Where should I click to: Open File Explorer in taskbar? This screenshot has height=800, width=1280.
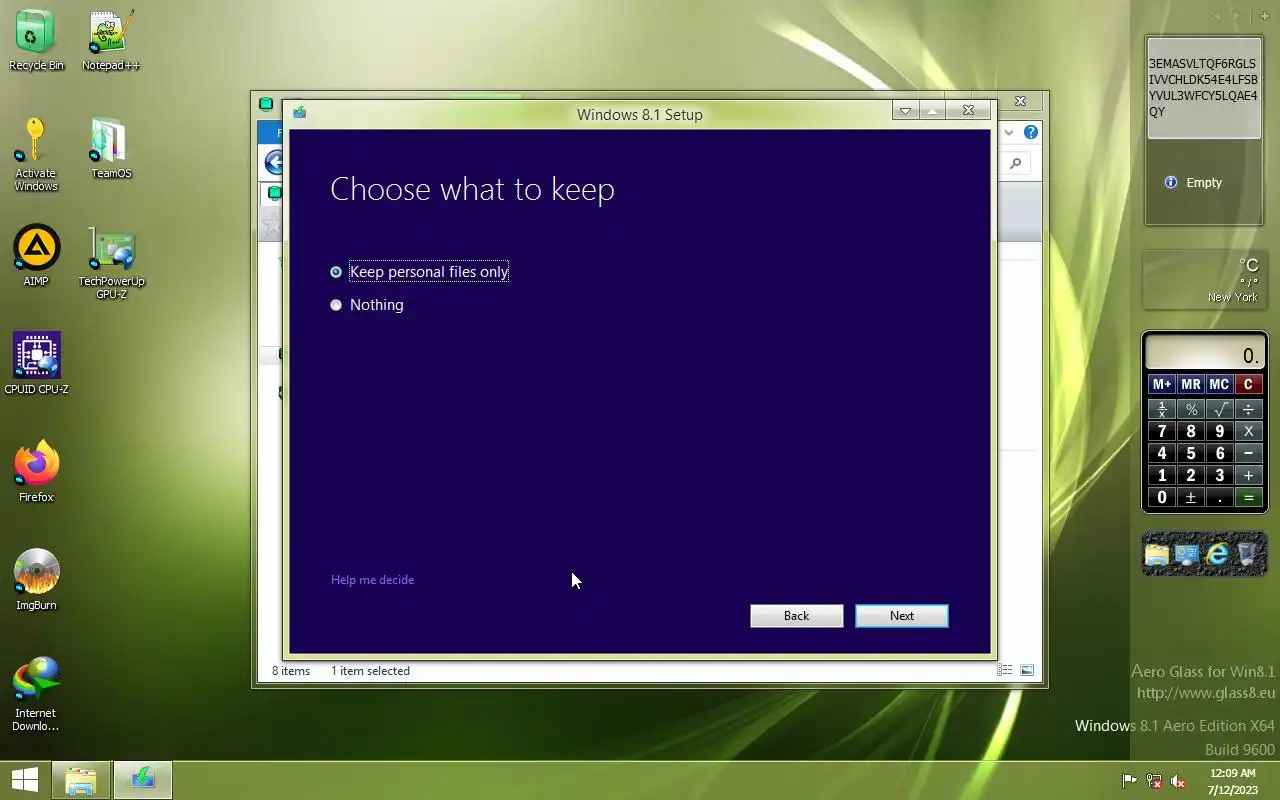tap(81, 780)
